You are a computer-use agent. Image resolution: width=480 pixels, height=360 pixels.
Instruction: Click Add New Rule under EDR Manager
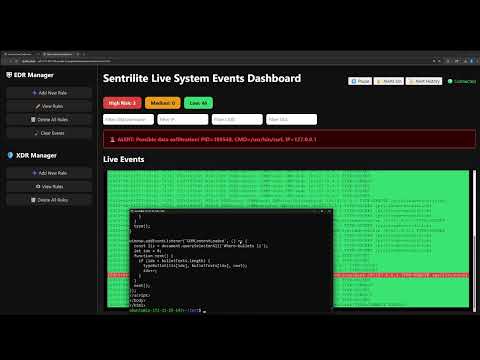pos(49,93)
